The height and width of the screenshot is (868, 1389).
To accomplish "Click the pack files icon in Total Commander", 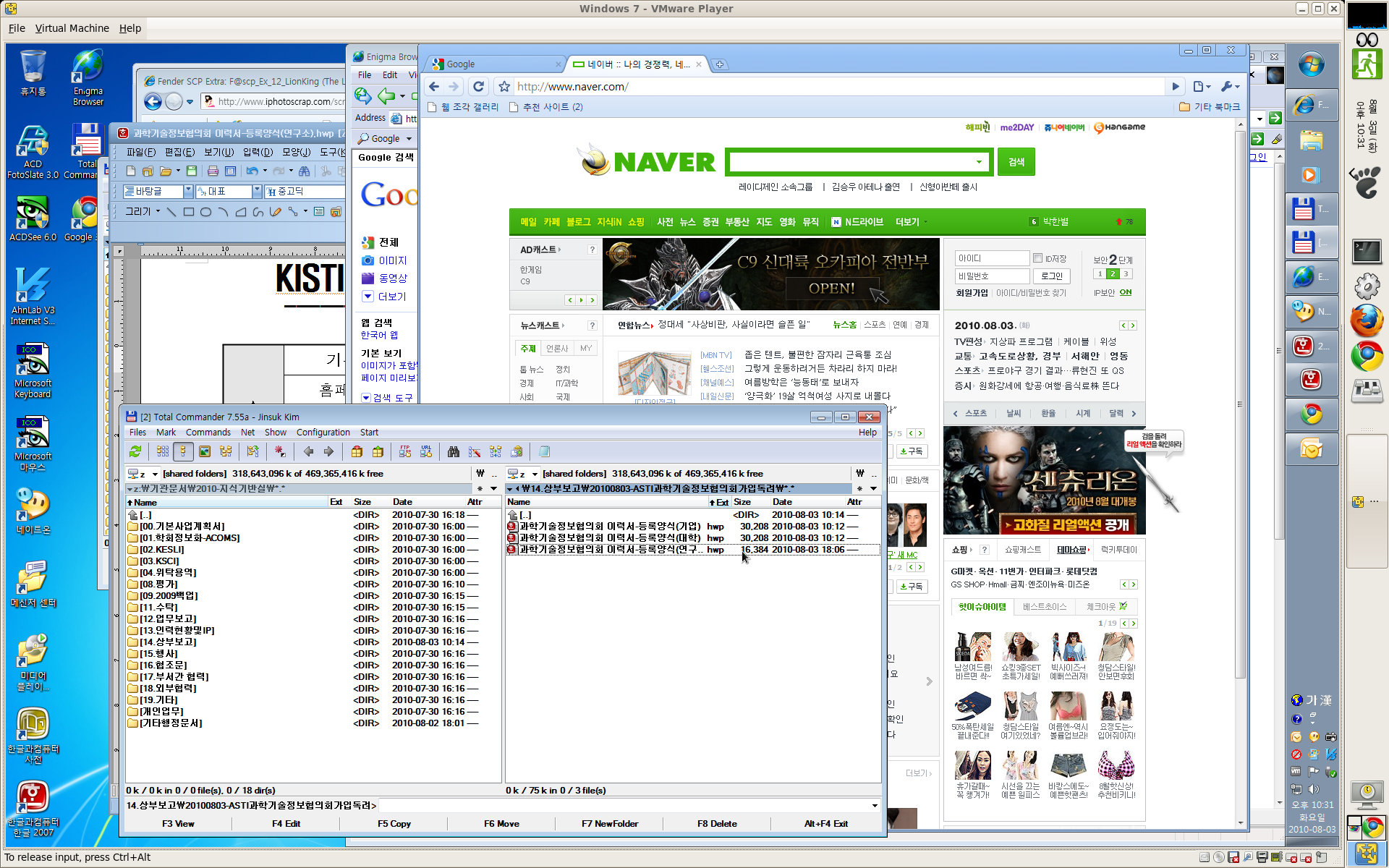I will coord(357,452).
